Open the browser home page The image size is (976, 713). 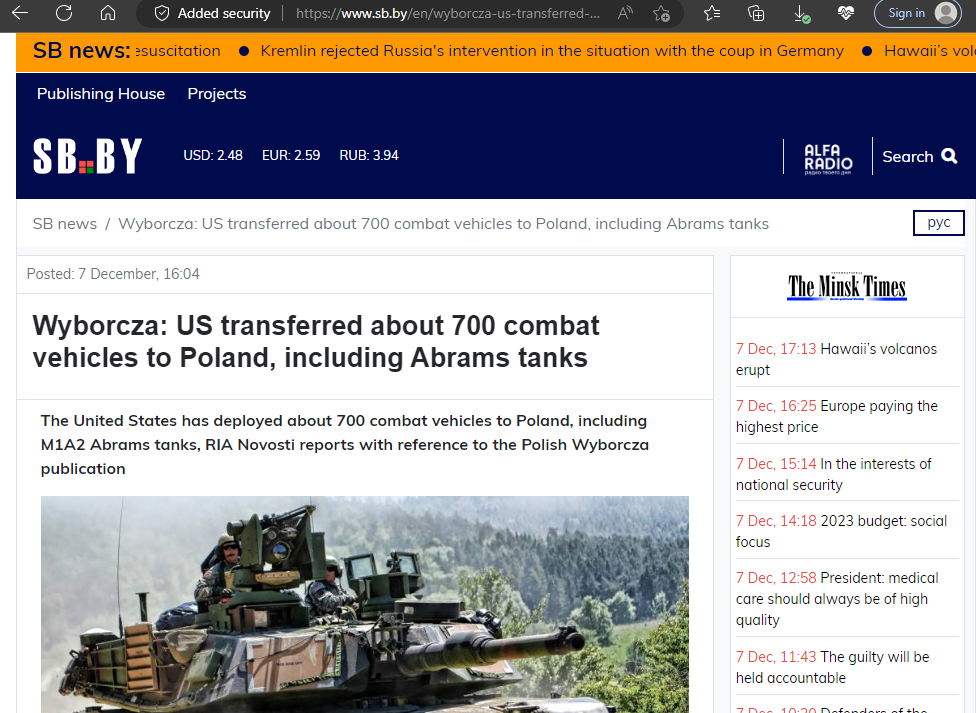pos(108,13)
